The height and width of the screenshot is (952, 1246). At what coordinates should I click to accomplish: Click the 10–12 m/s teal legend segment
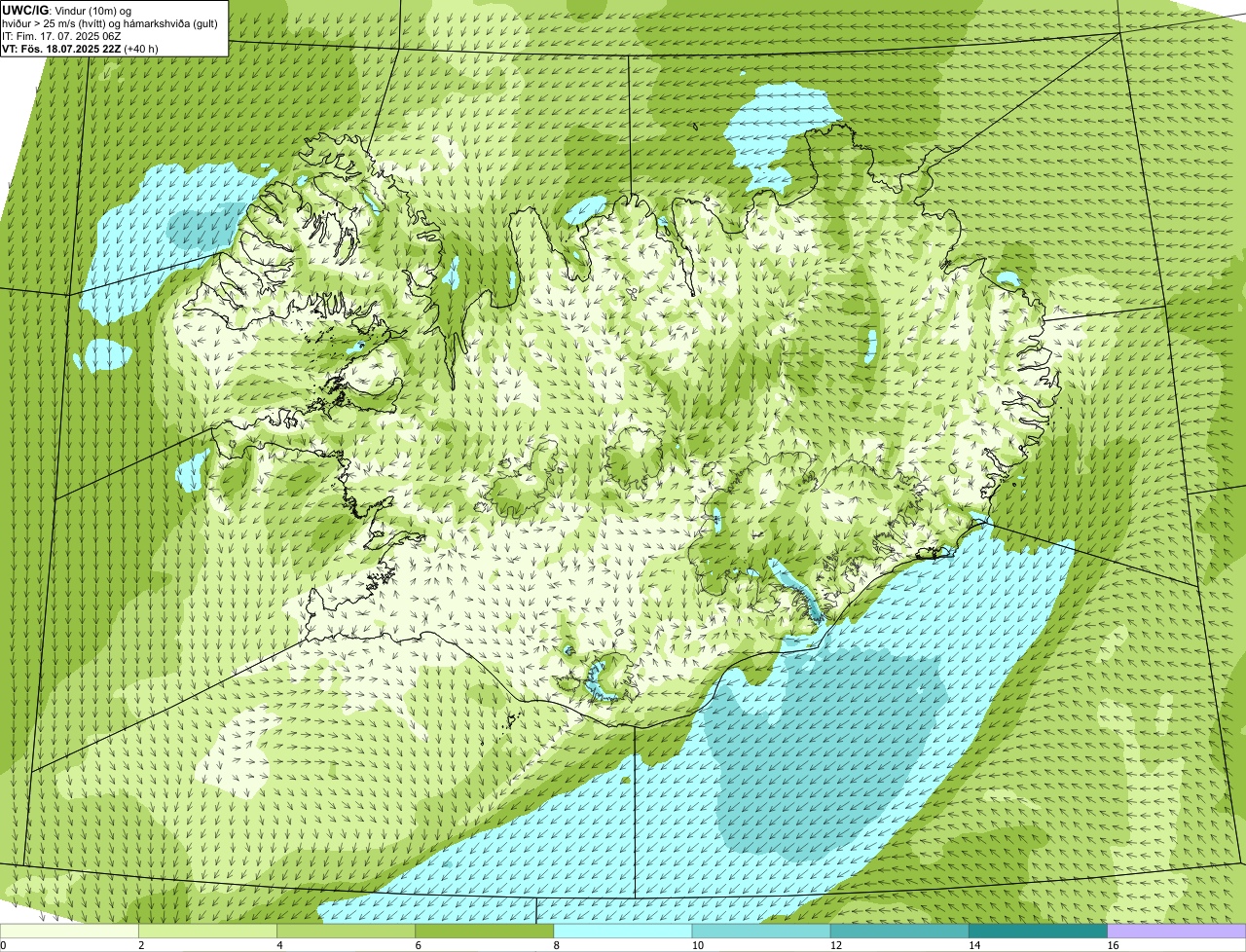click(x=761, y=931)
